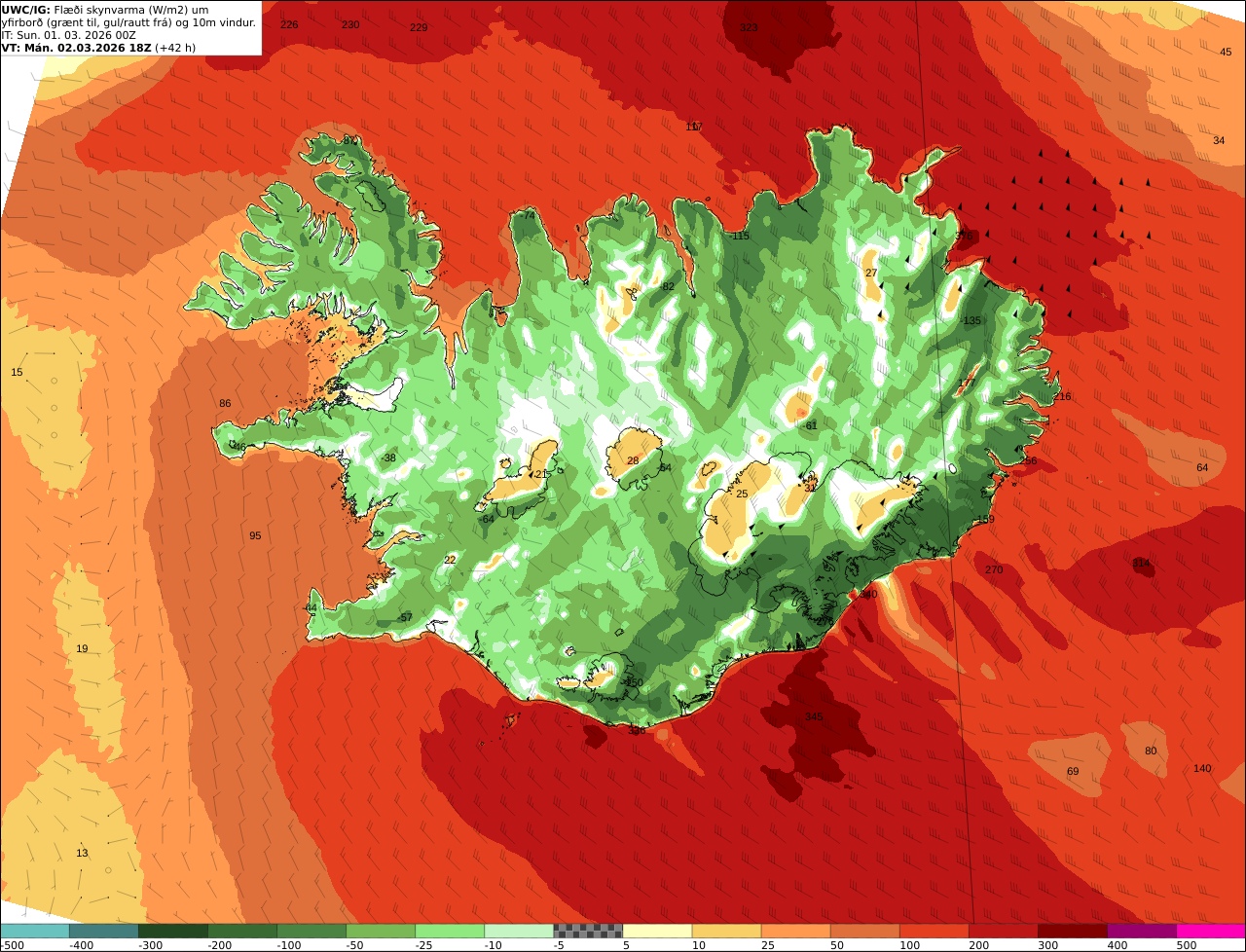Viewport: 1246px width, 952px height.
Task: Pick the dark green -200 to -100 swatch
Action: click(242, 931)
